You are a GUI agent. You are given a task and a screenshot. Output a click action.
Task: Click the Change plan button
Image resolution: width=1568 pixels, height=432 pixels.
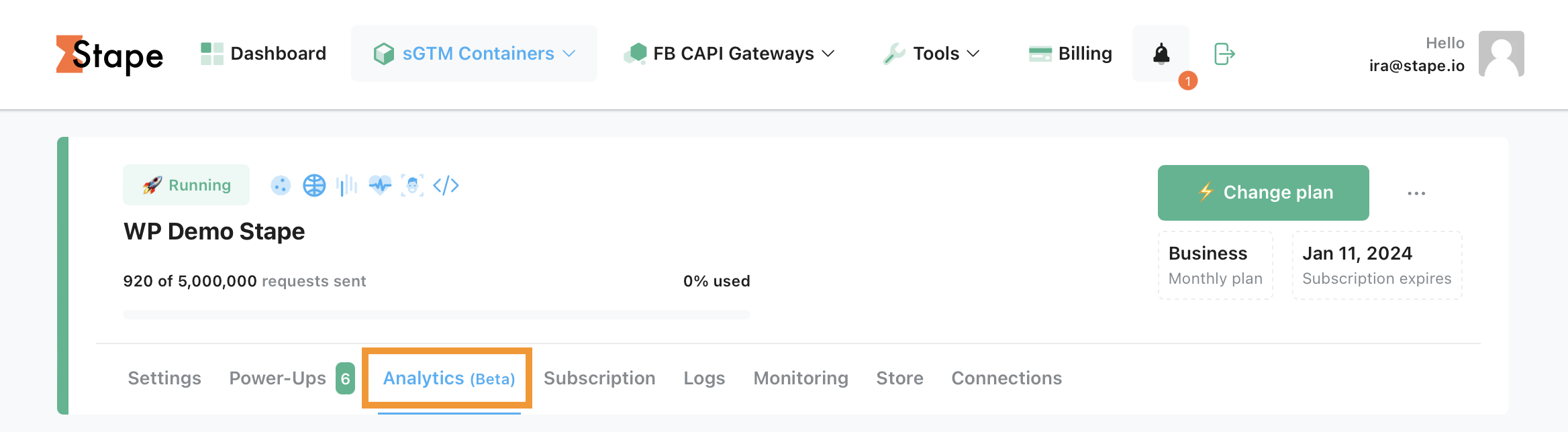point(1263,193)
